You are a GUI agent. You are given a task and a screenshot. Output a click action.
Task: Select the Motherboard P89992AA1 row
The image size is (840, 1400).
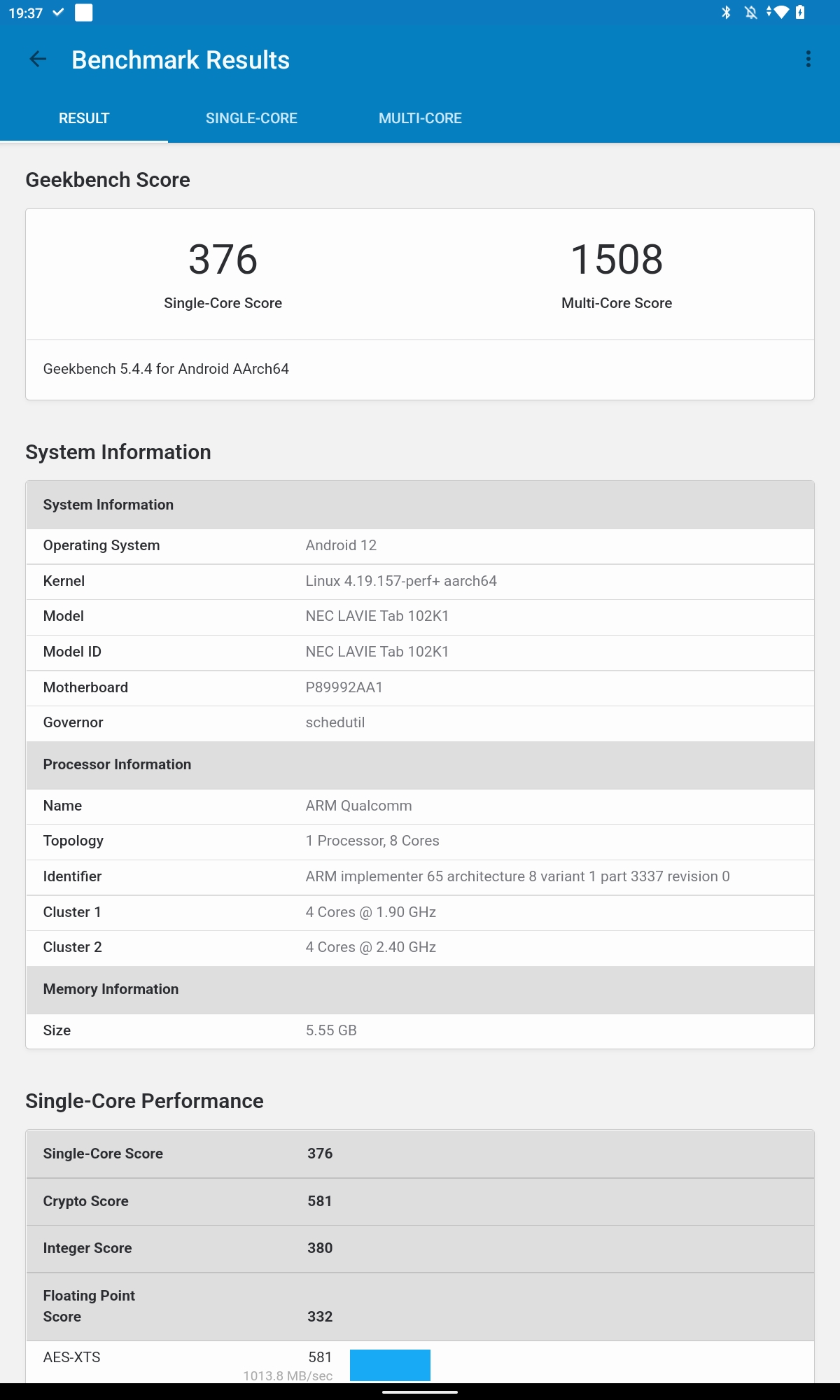[x=420, y=687]
